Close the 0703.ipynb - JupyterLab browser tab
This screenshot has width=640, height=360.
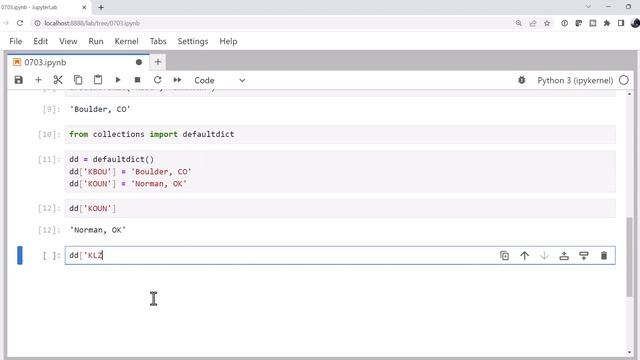point(84,7)
